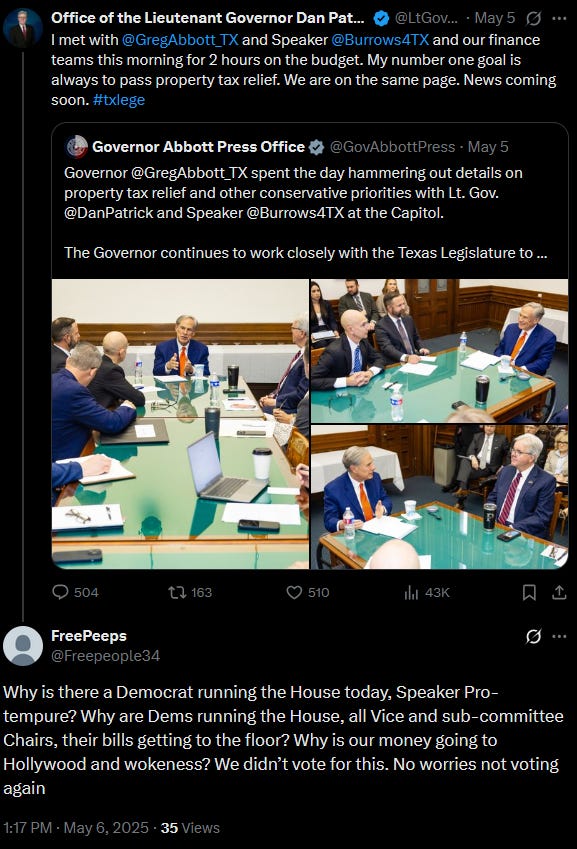Like the tweet with 510 likes

tap(307, 592)
